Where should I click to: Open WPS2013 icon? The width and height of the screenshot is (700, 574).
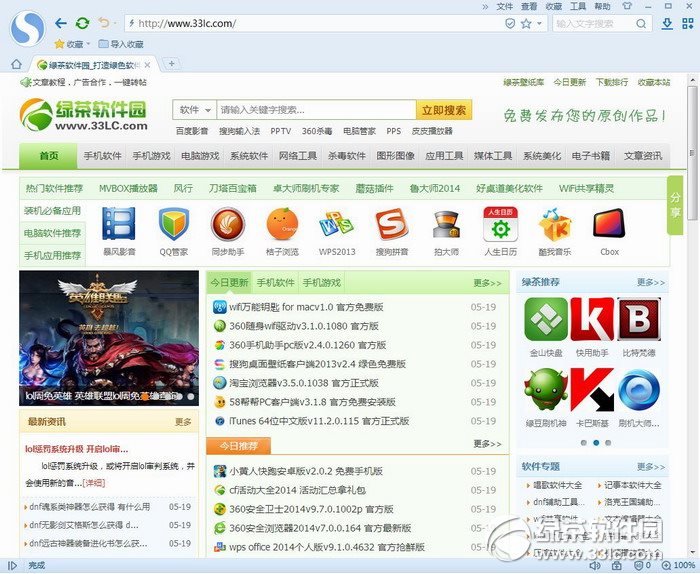click(337, 224)
